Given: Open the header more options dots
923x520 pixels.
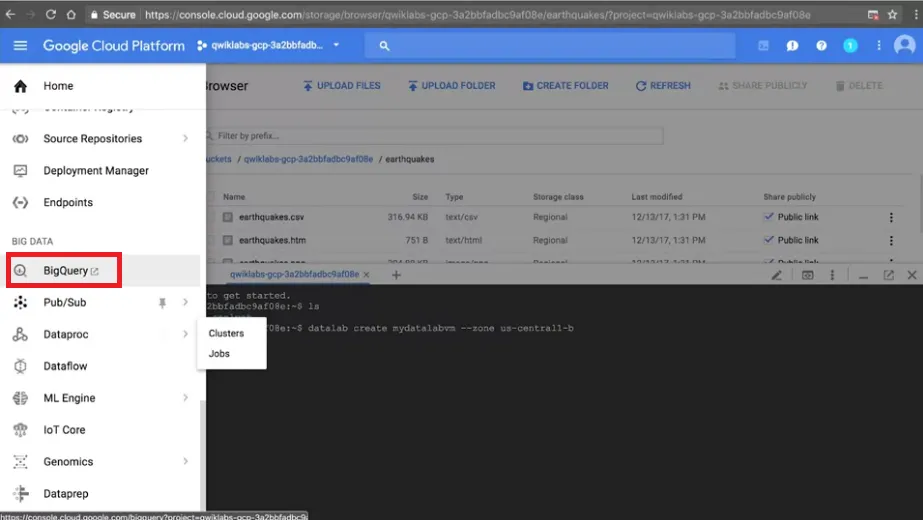Looking at the screenshot, I should point(879,45).
